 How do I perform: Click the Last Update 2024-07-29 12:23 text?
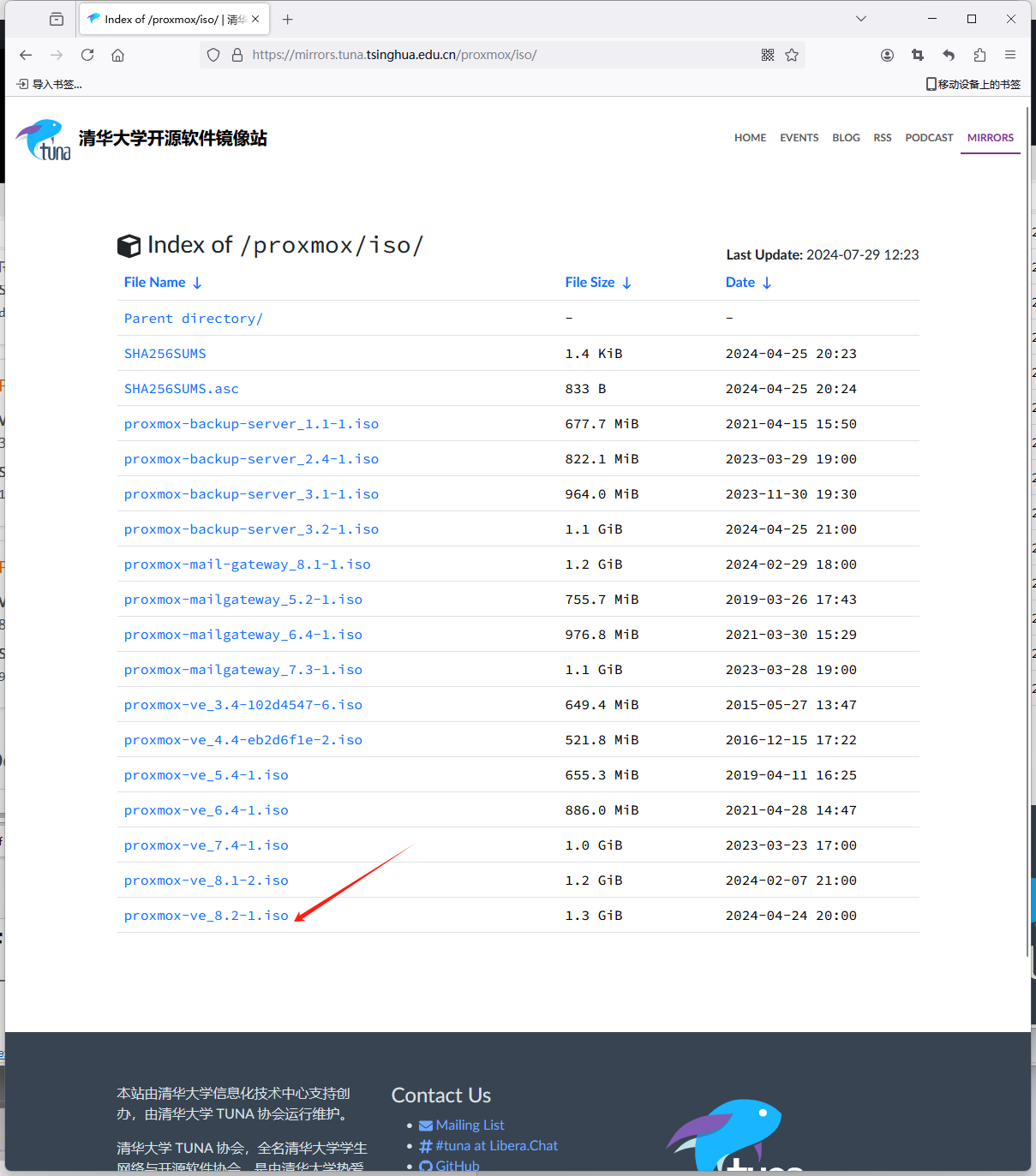[822, 255]
